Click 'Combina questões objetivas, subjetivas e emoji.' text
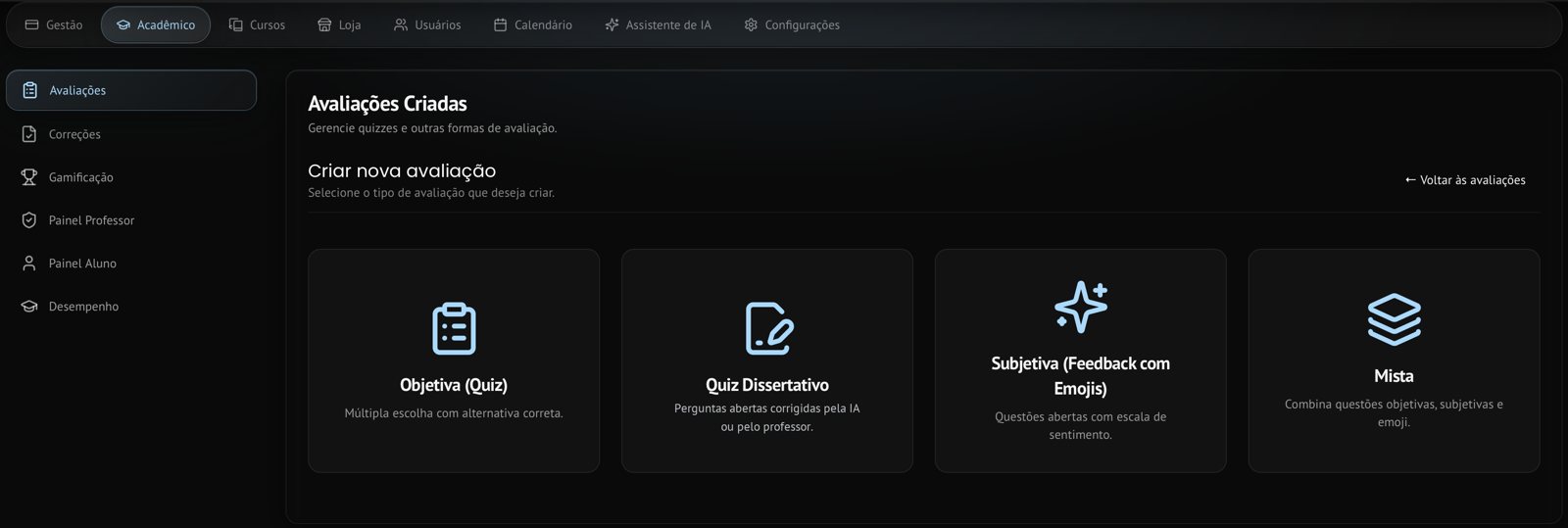1568x528 pixels. point(1394,413)
